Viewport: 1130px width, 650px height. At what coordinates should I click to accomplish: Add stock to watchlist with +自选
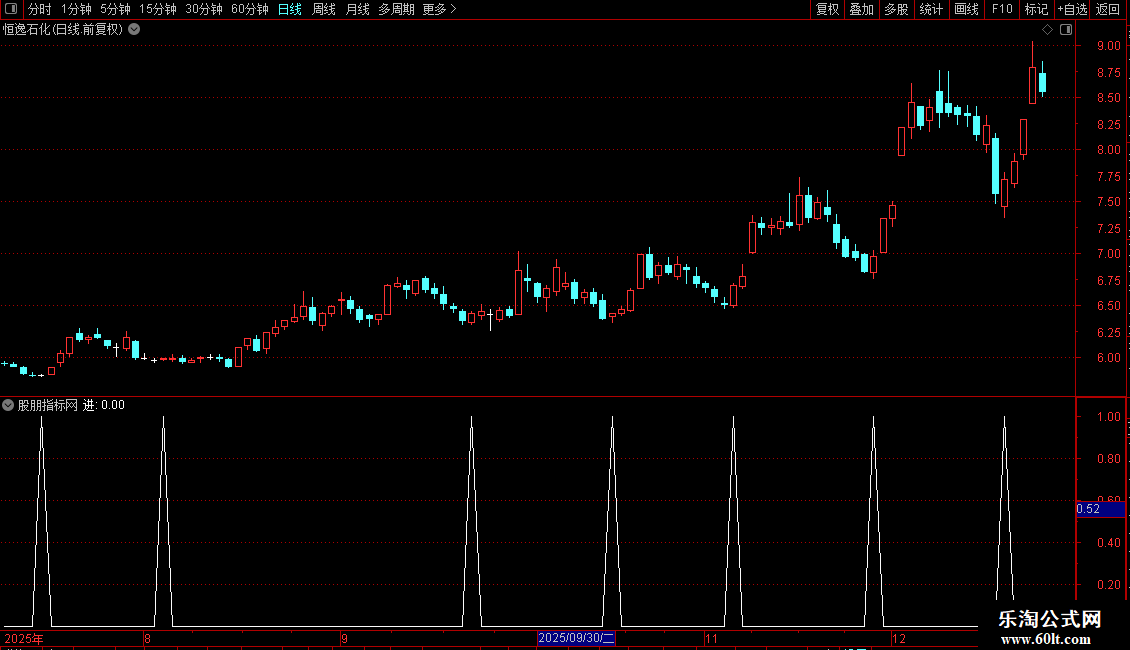[1072, 9]
